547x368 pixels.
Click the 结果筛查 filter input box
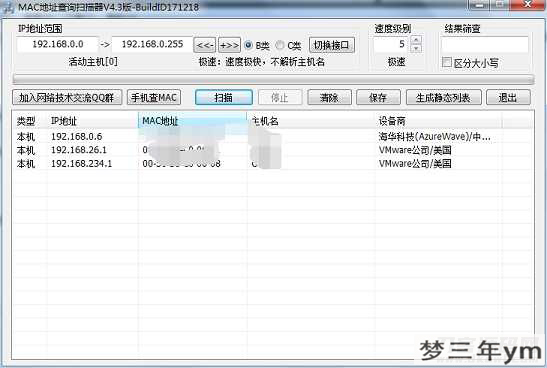point(485,44)
